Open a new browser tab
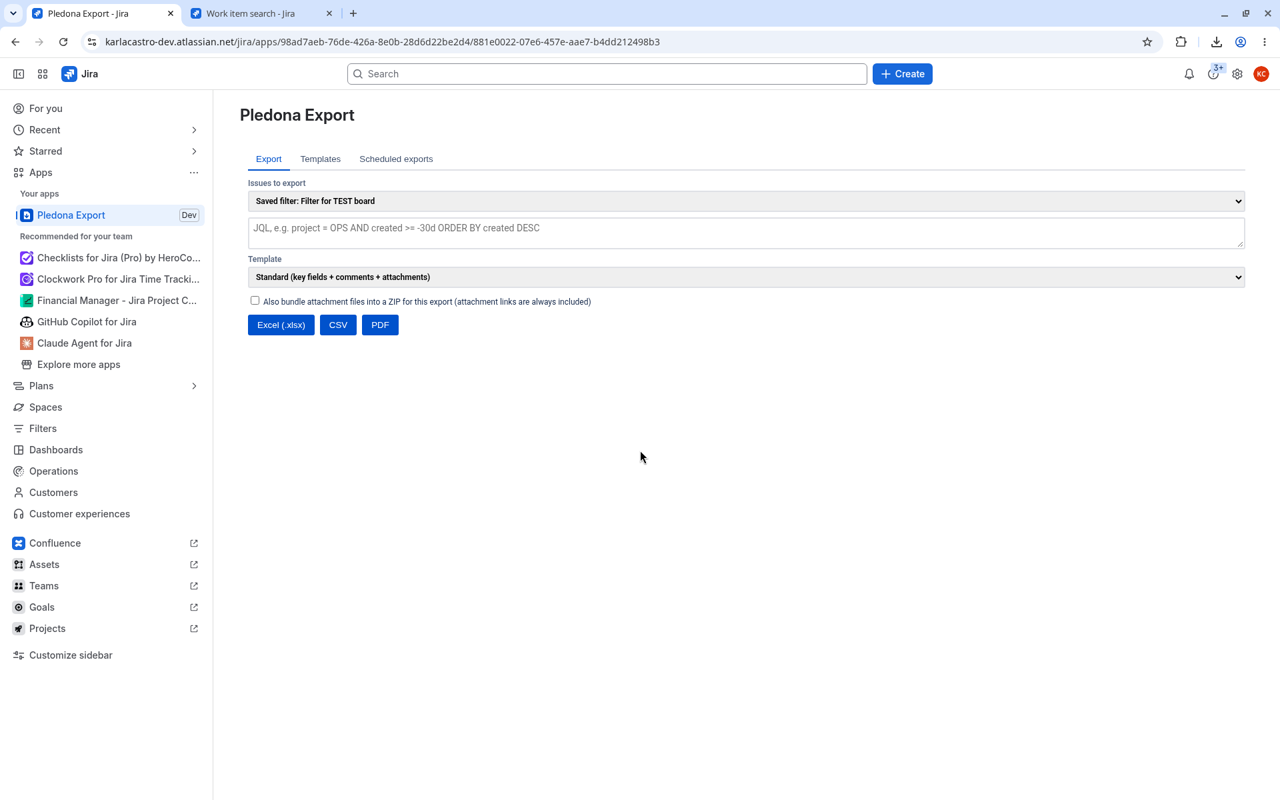The image size is (1280, 800). click(x=353, y=13)
